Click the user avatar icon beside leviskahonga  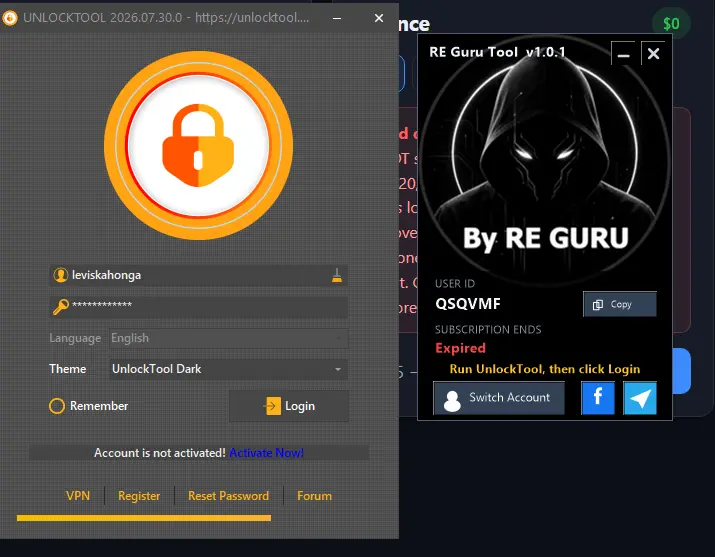pyautogui.click(x=61, y=275)
